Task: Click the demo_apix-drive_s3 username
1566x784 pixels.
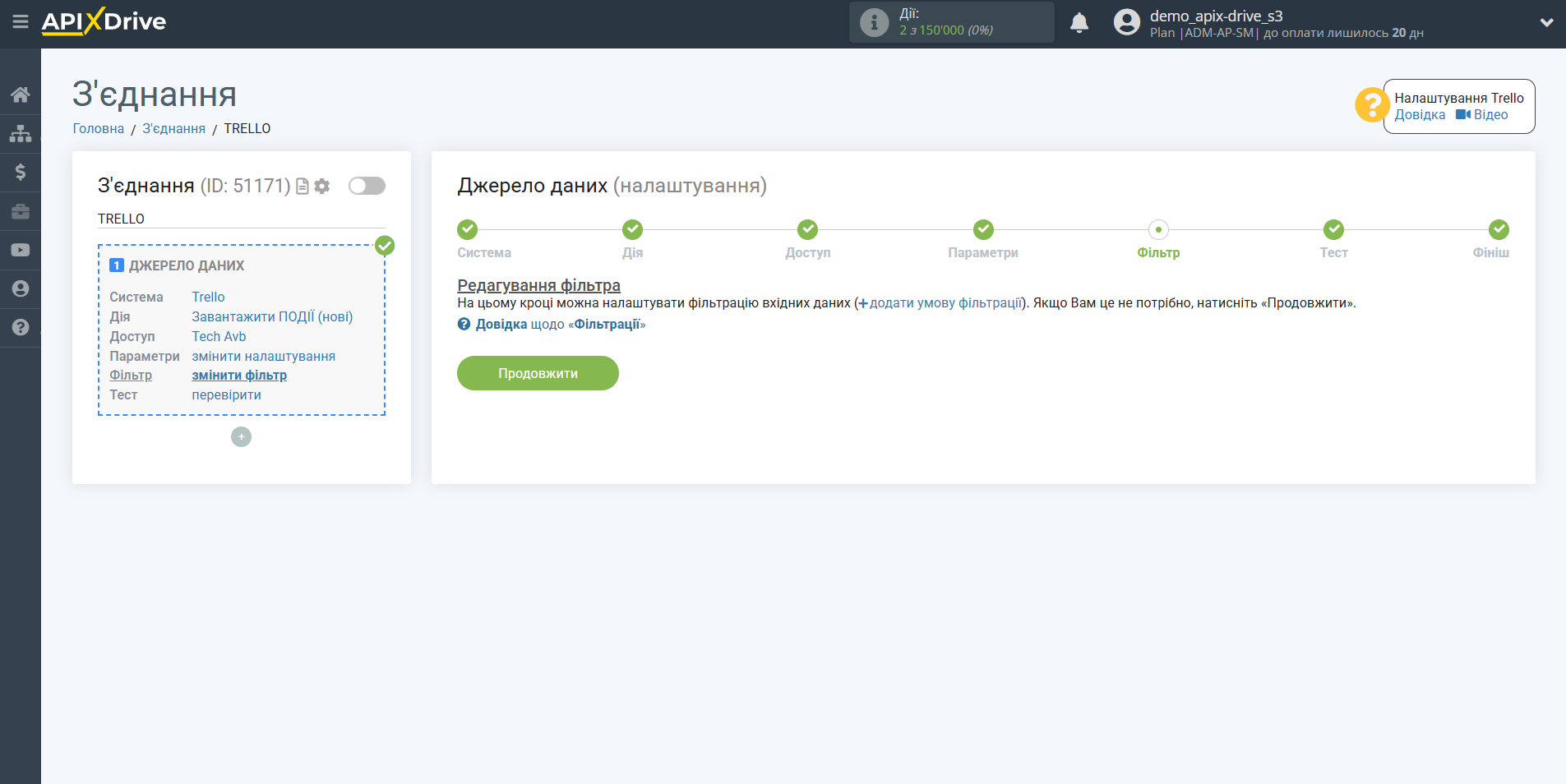Action: 1216,16
